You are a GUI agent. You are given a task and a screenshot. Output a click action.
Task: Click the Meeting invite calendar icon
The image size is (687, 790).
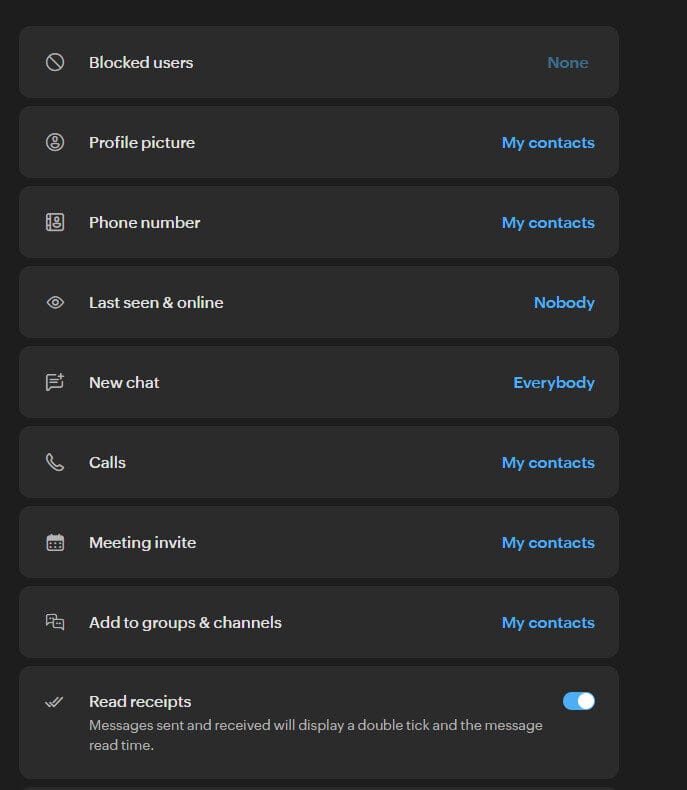coord(55,542)
